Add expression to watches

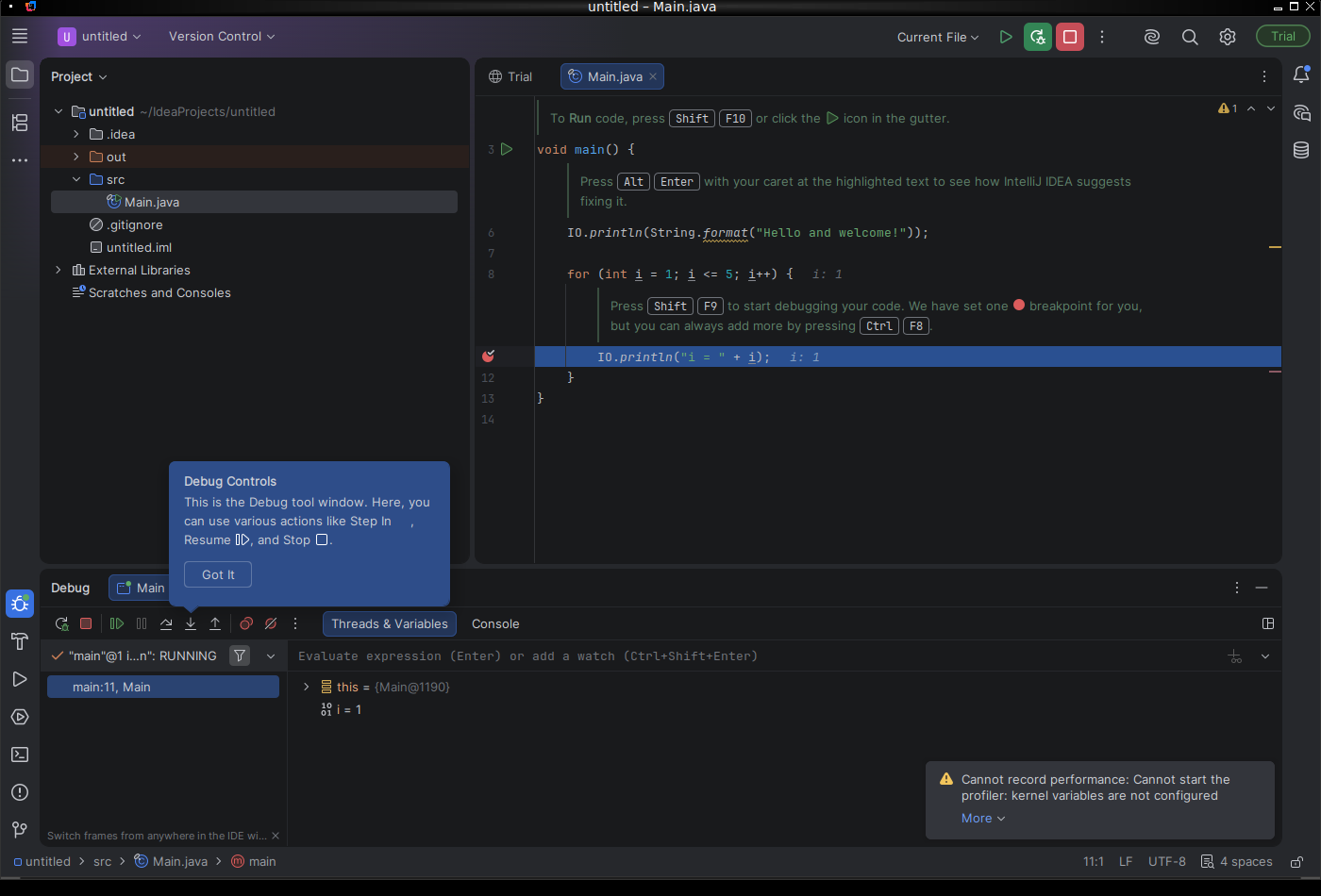pos(1235,656)
